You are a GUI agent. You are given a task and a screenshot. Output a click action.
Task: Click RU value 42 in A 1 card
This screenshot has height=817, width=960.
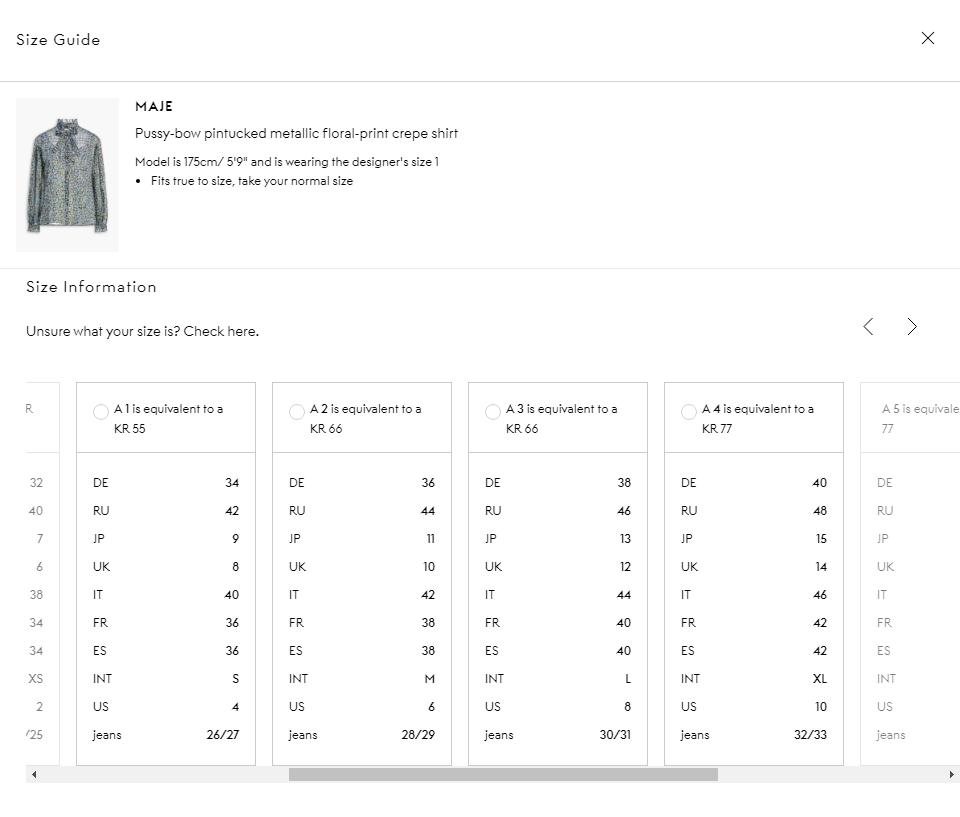(231, 511)
